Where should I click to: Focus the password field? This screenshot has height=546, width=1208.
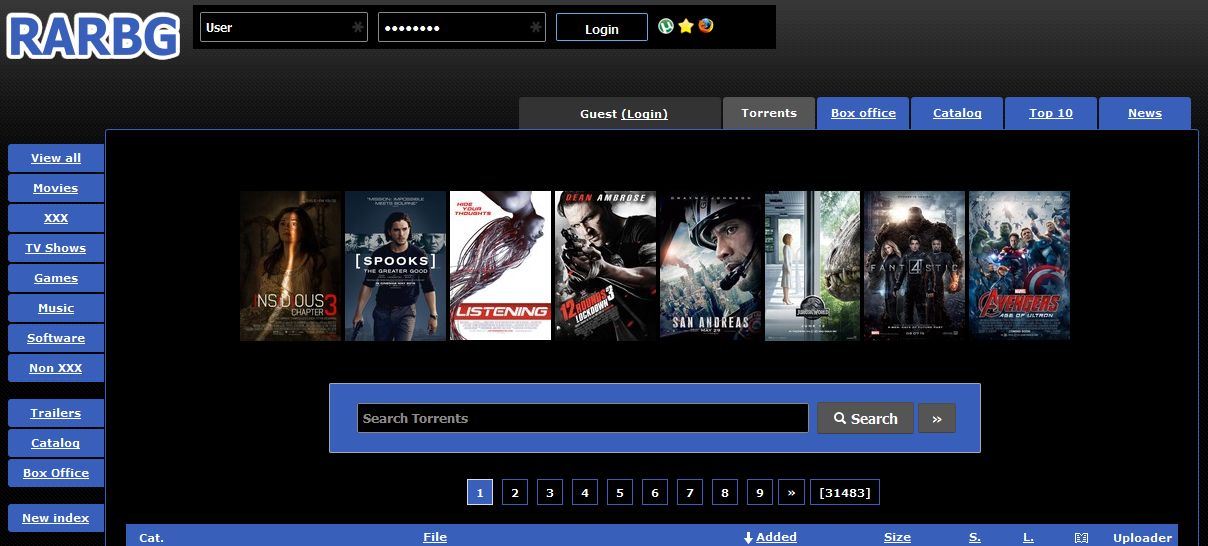[x=462, y=27]
